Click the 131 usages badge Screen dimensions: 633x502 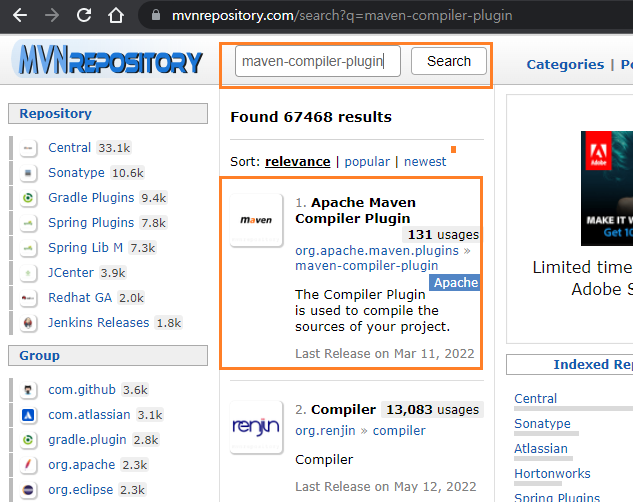[x=441, y=234]
